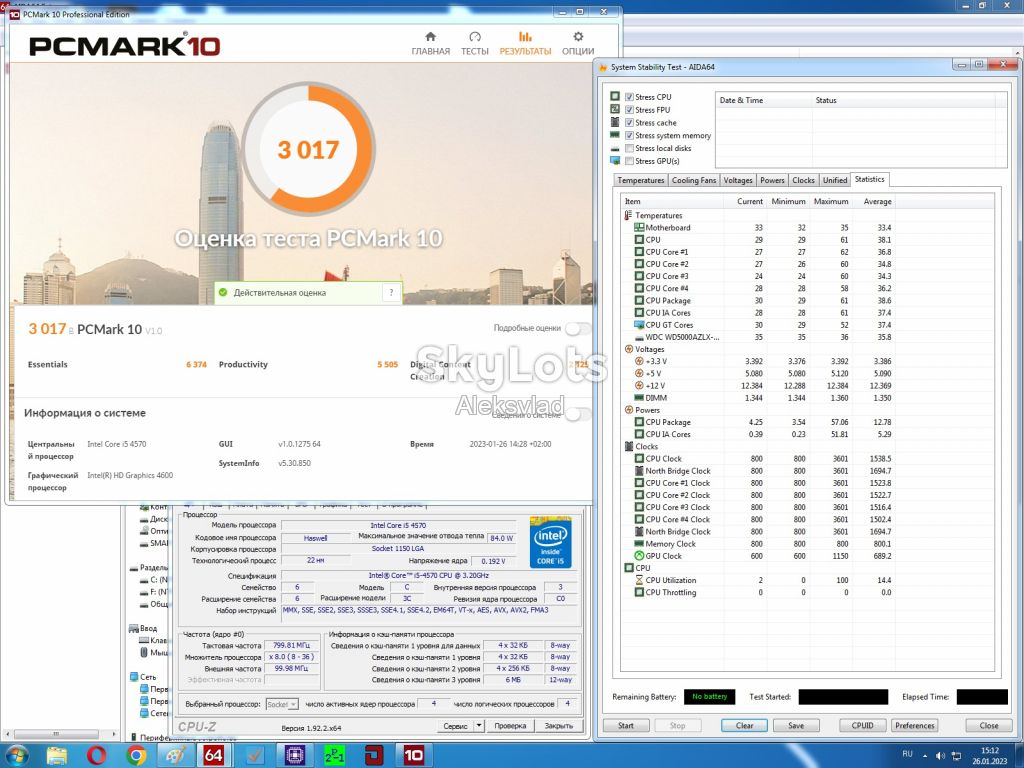Image resolution: width=1024 pixels, height=768 pixels.
Task: Open ОПЦИИ gear in PCMark 10
Action: point(578,43)
